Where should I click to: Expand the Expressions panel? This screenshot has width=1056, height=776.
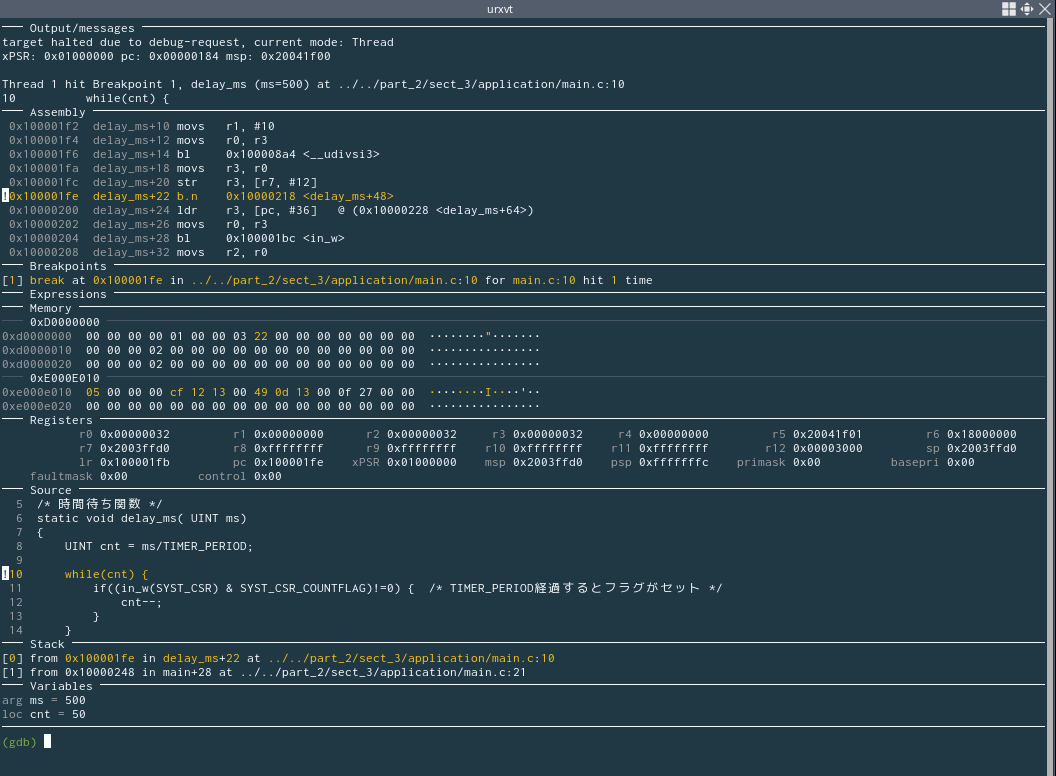(65, 294)
